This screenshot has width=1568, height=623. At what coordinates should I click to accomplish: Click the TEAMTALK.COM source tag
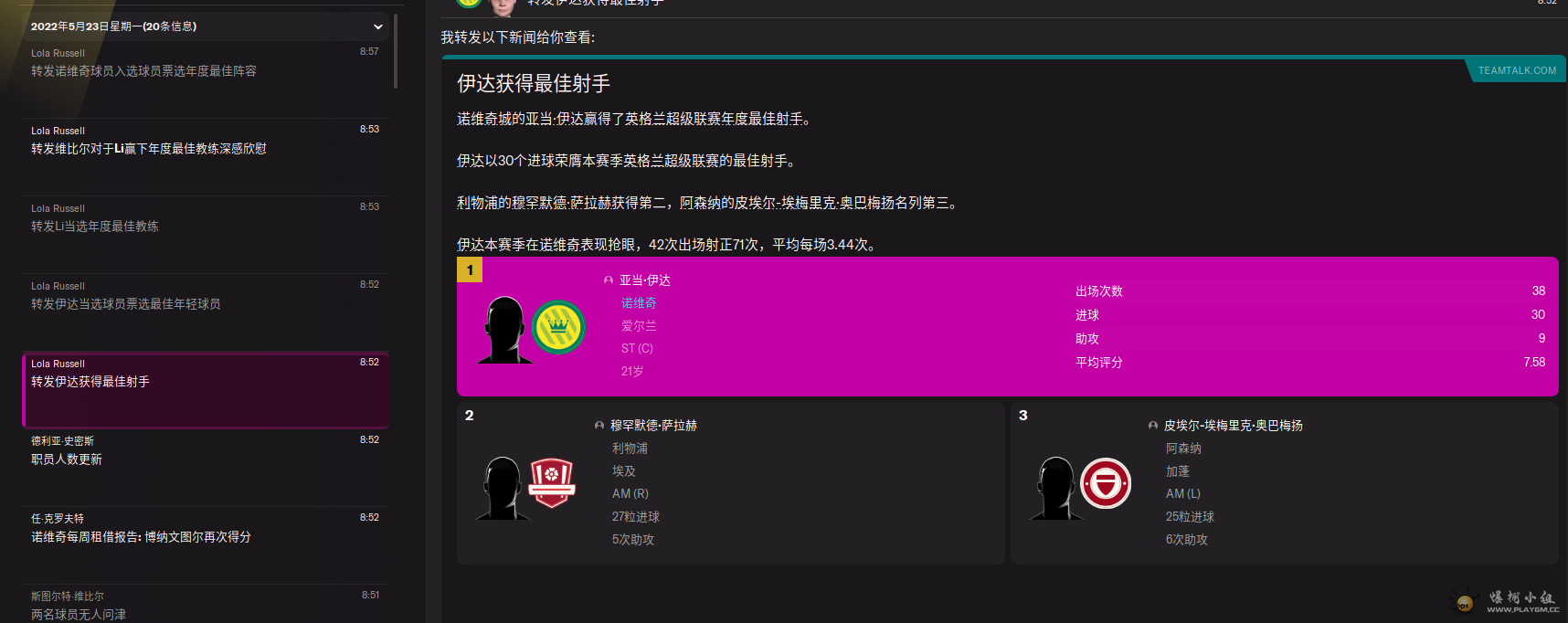point(1517,70)
